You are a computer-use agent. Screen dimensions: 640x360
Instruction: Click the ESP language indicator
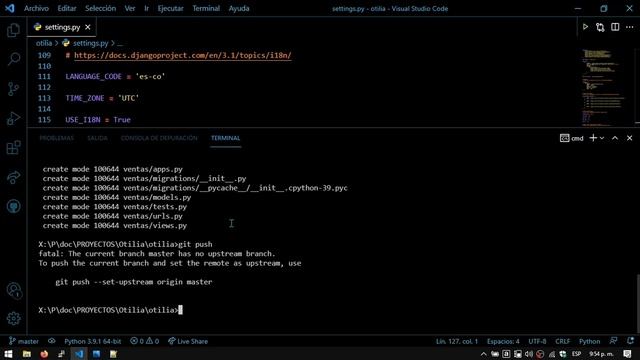[x=576, y=353]
